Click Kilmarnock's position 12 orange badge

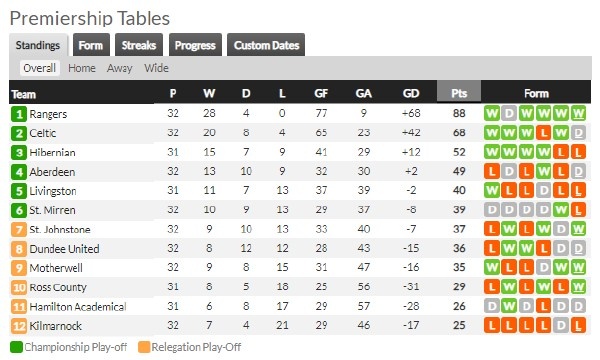[19, 326]
